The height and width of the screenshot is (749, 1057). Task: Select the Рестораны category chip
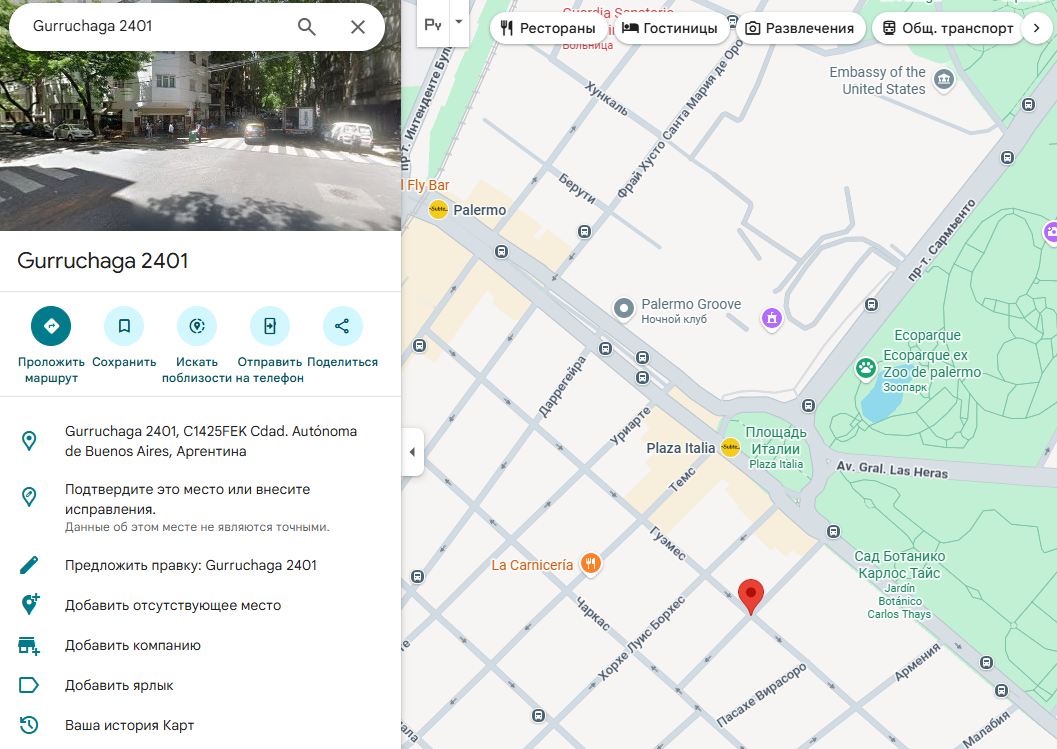[x=548, y=28]
